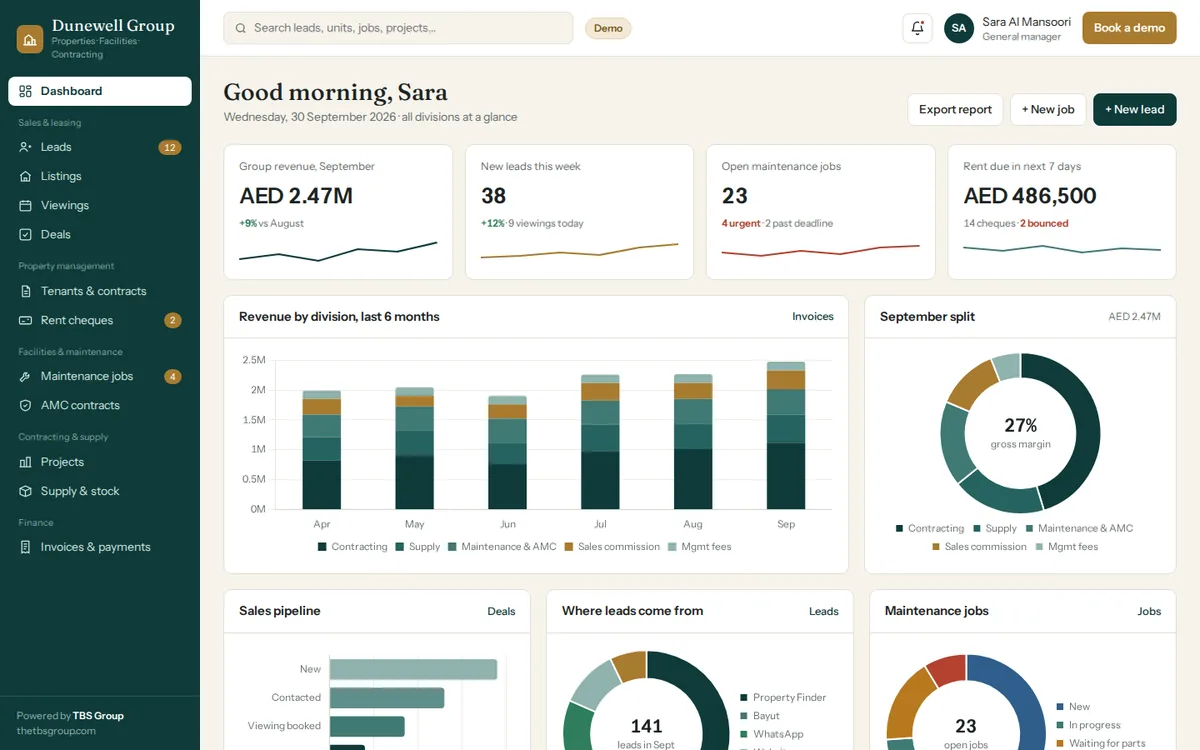Click the Leads people icon

pyautogui.click(x=26, y=147)
